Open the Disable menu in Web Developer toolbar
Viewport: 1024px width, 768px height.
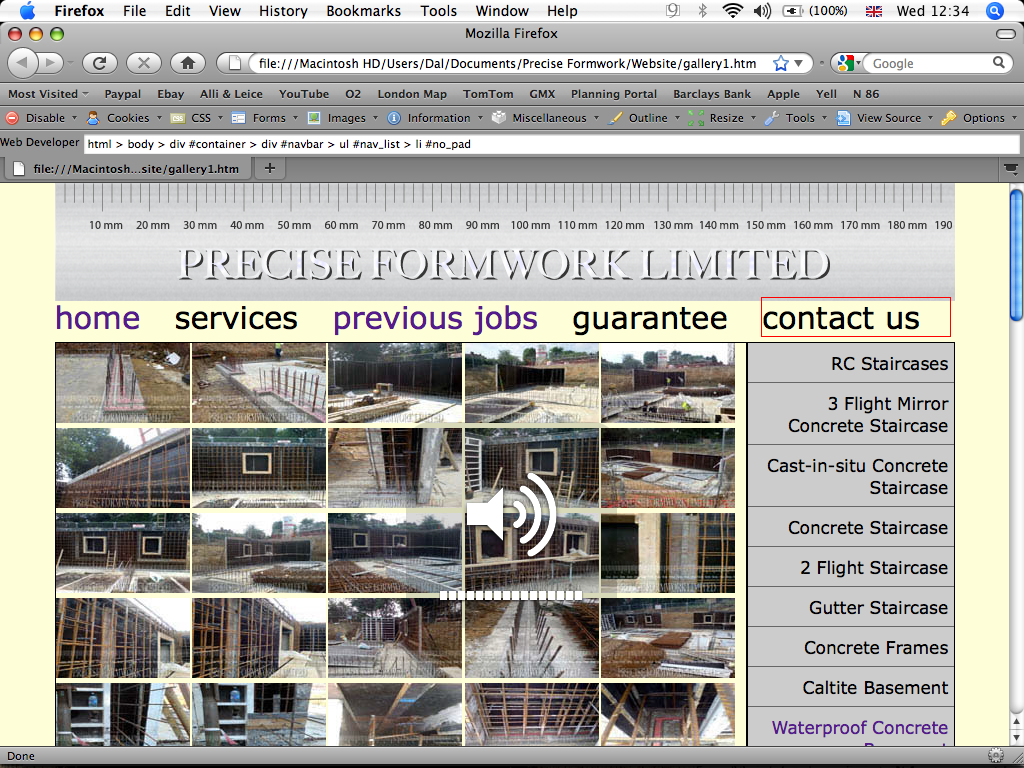41,118
